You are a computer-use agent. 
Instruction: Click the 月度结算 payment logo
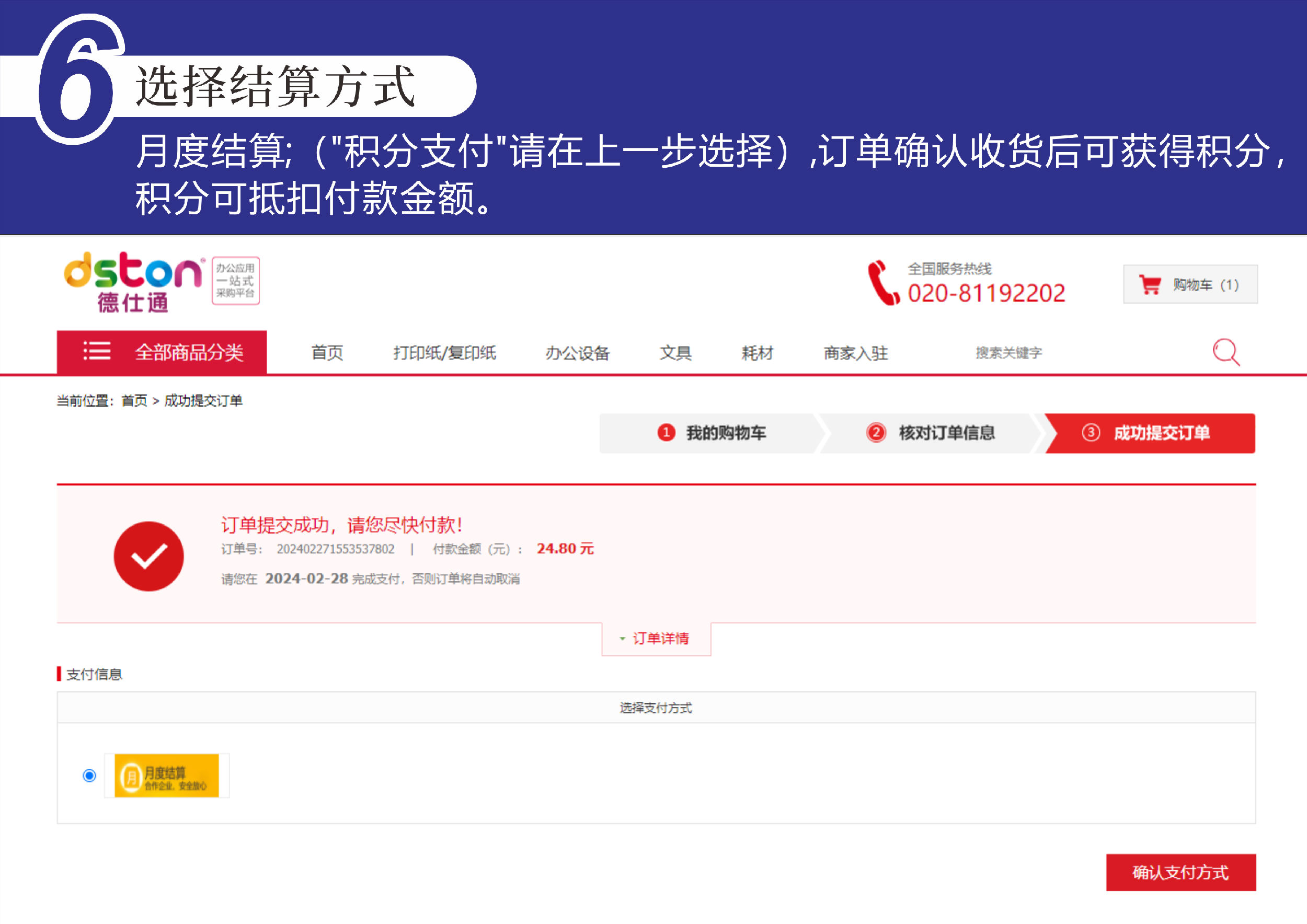point(166,776)
